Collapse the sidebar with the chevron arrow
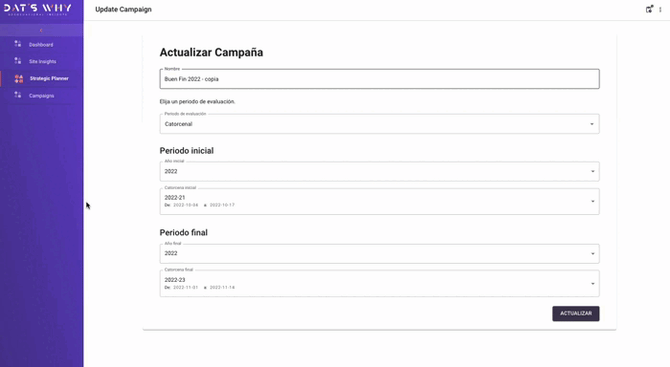 click(41, 30)
